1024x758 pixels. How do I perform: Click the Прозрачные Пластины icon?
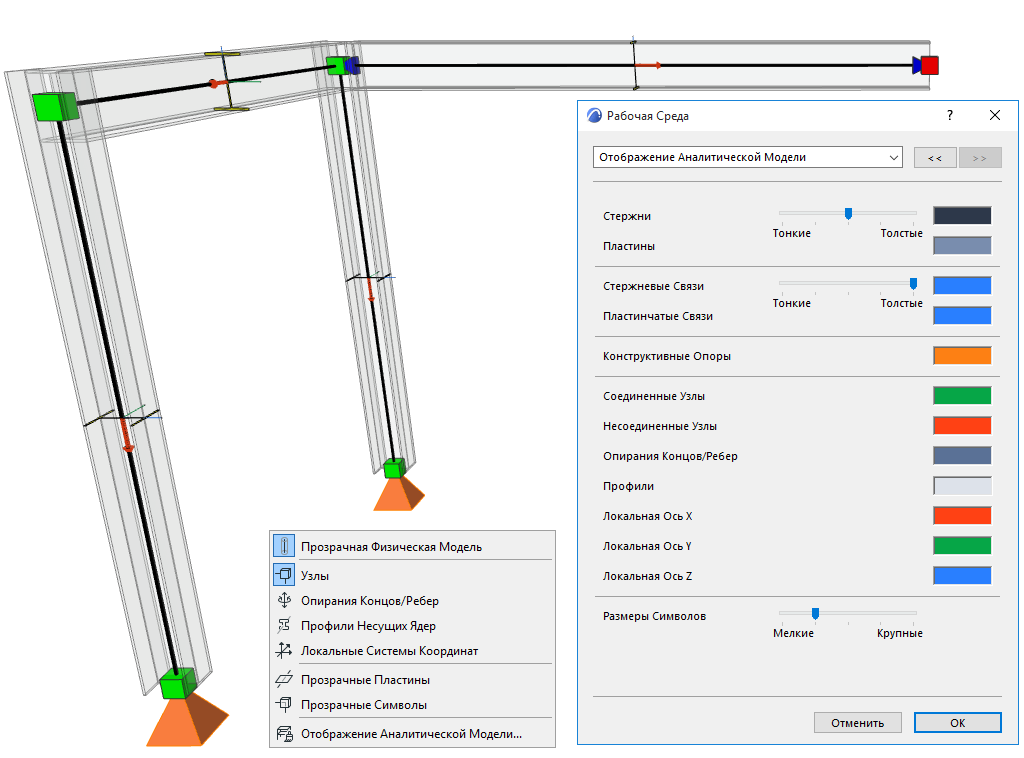(283, 679)
